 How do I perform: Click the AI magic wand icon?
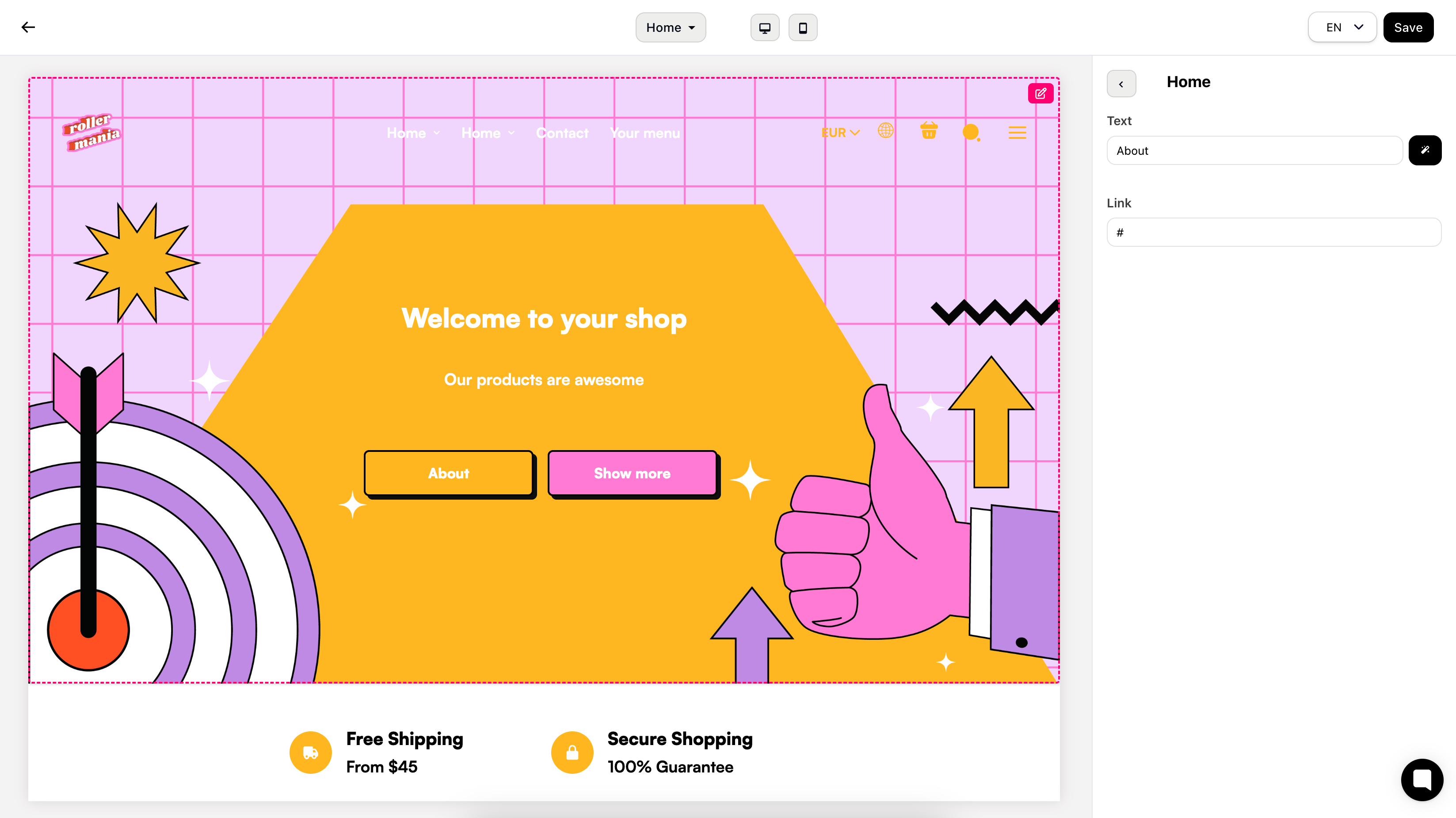pos(1424,150)
